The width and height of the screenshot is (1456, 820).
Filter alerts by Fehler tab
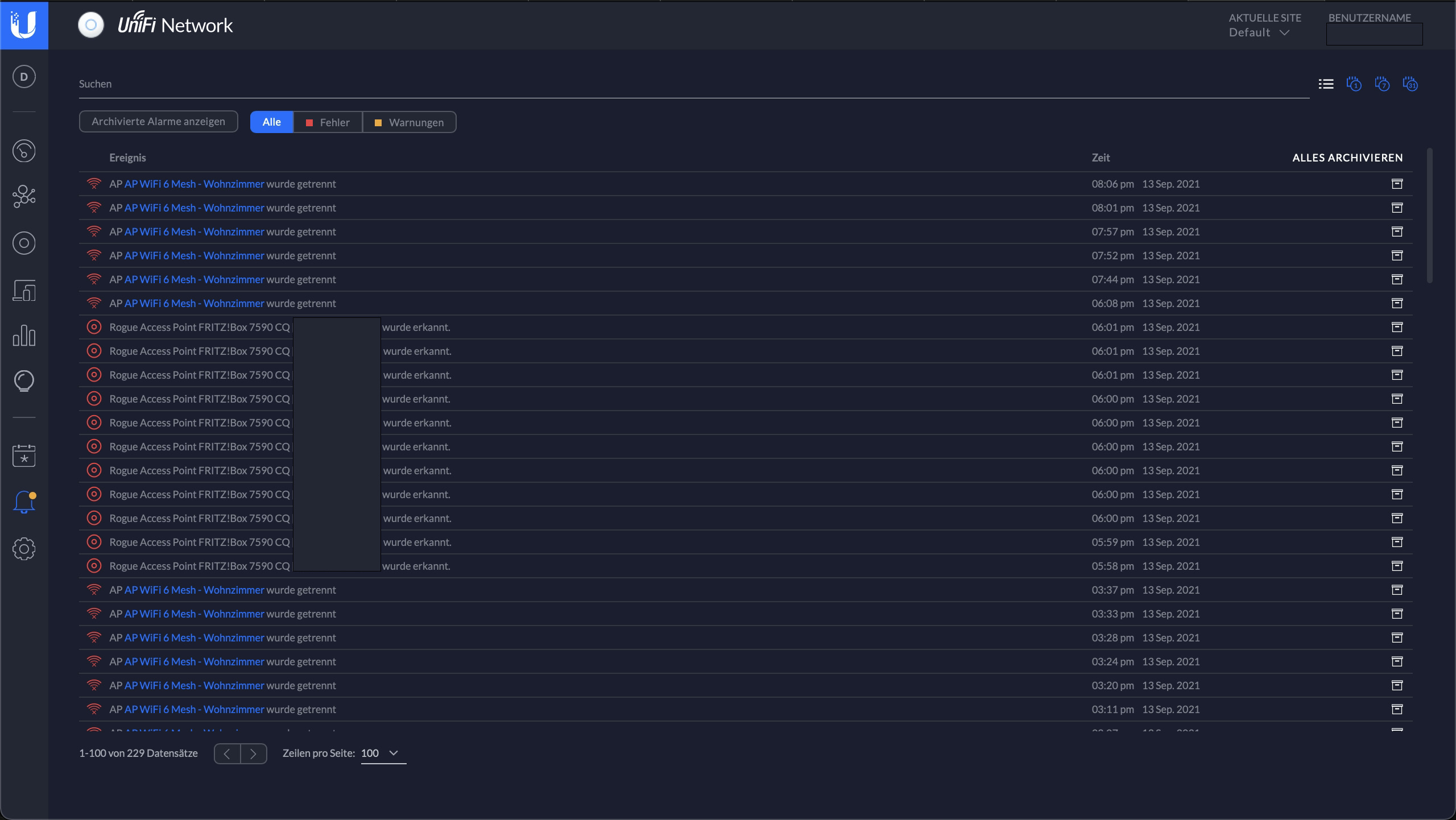328,122
